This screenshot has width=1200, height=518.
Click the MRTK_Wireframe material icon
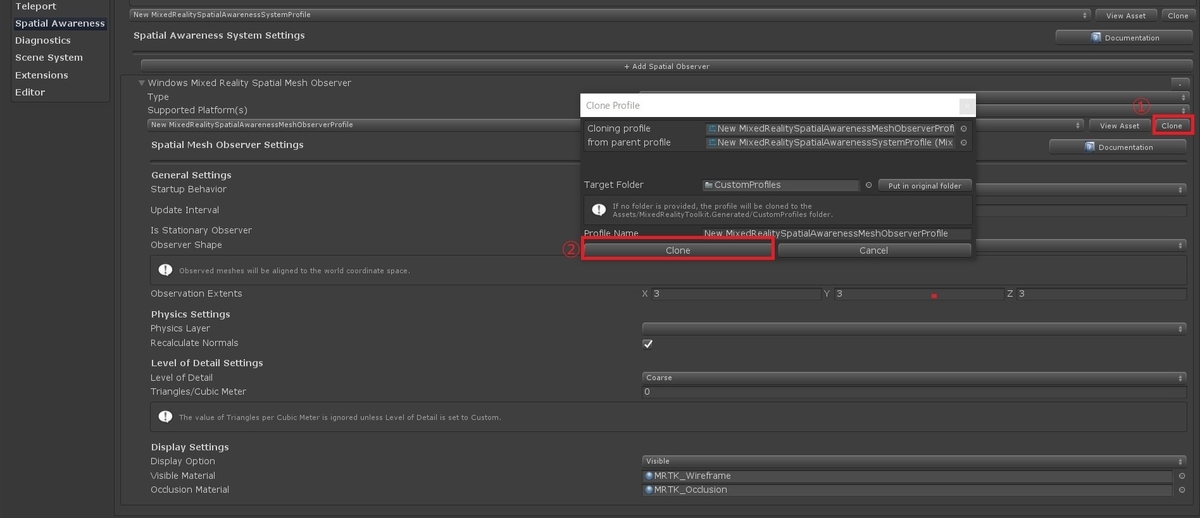(650, 476)
